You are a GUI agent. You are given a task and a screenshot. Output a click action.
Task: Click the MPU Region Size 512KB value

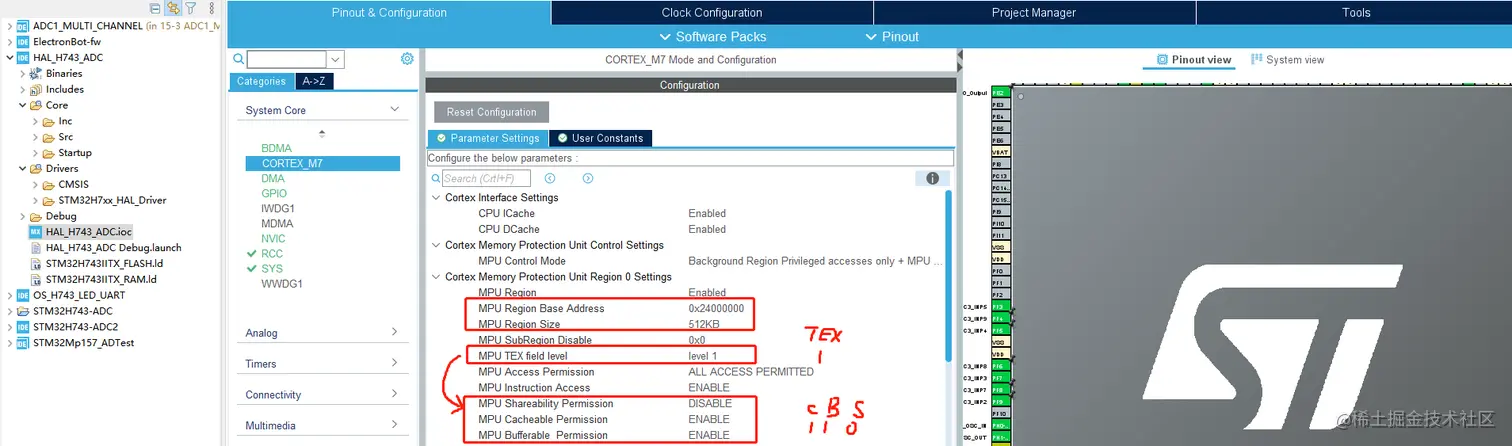704,324
